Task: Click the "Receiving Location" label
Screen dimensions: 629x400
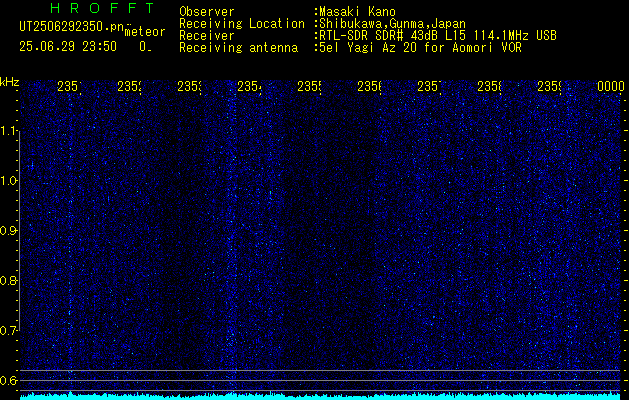Action: [x=242, y=24]
